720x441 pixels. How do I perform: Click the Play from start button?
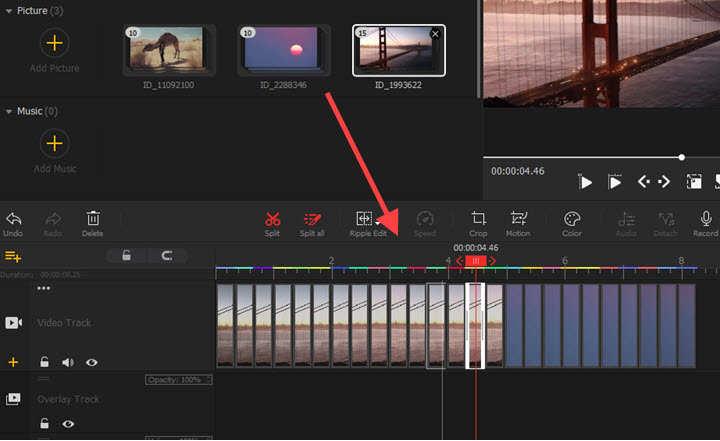click(x=585, y=182)
